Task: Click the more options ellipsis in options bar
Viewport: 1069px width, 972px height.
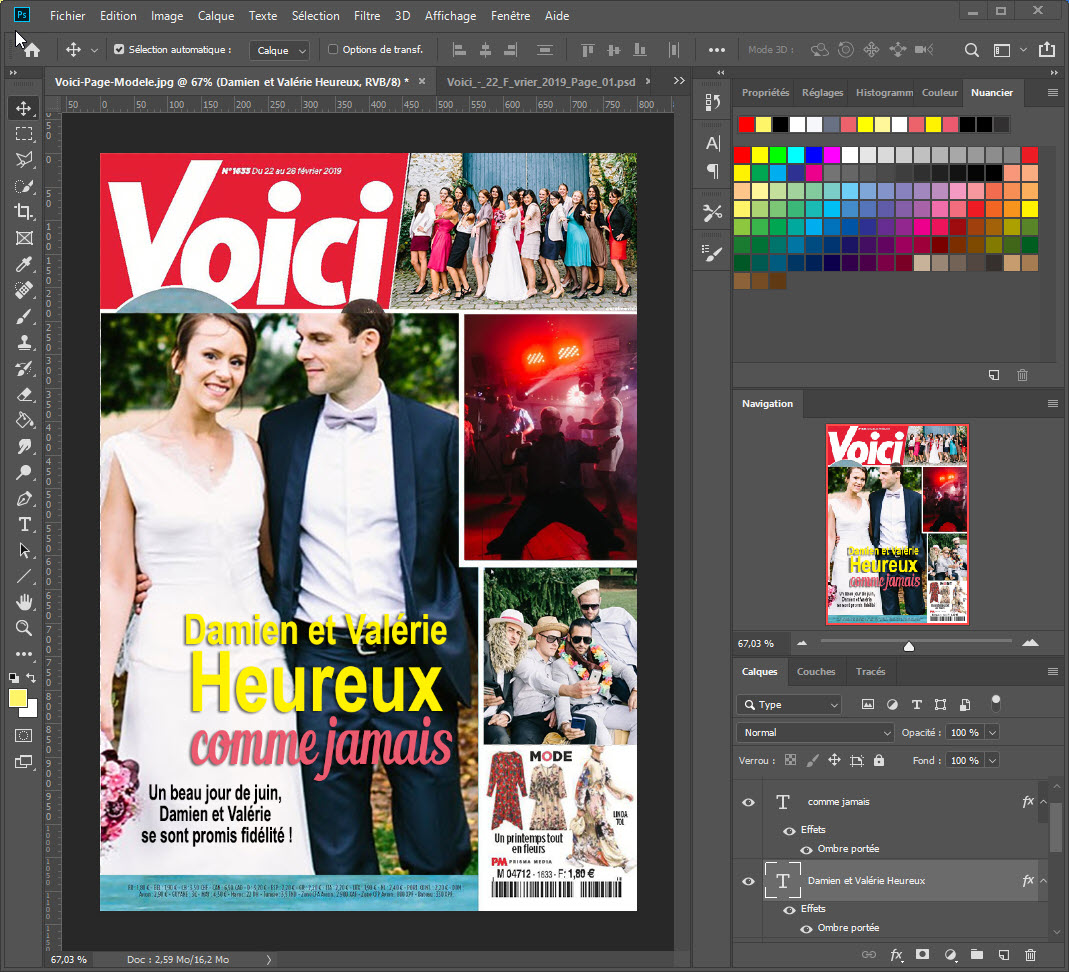Action: (x=717, y=50)
